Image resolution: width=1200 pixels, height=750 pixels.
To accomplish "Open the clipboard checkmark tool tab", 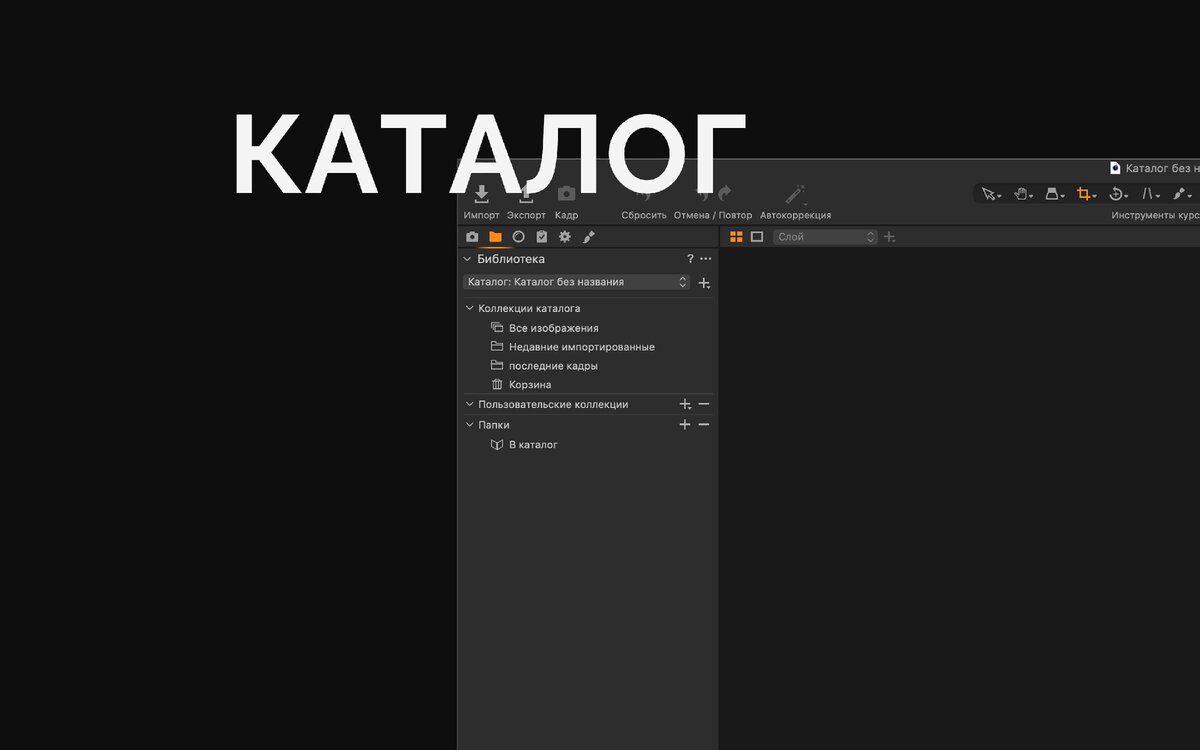I will (541, 237).
